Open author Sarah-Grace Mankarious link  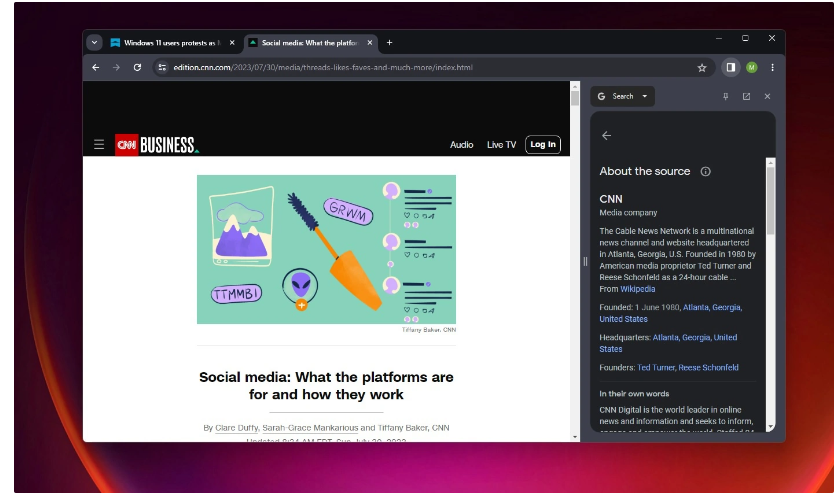[x=311, y=428]
